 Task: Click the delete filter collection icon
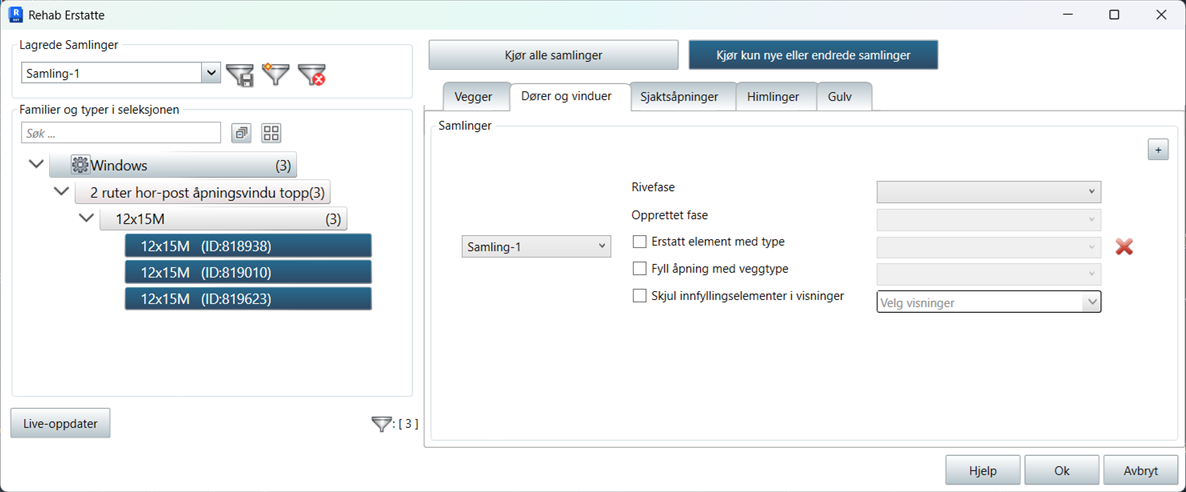pos(312,74)
